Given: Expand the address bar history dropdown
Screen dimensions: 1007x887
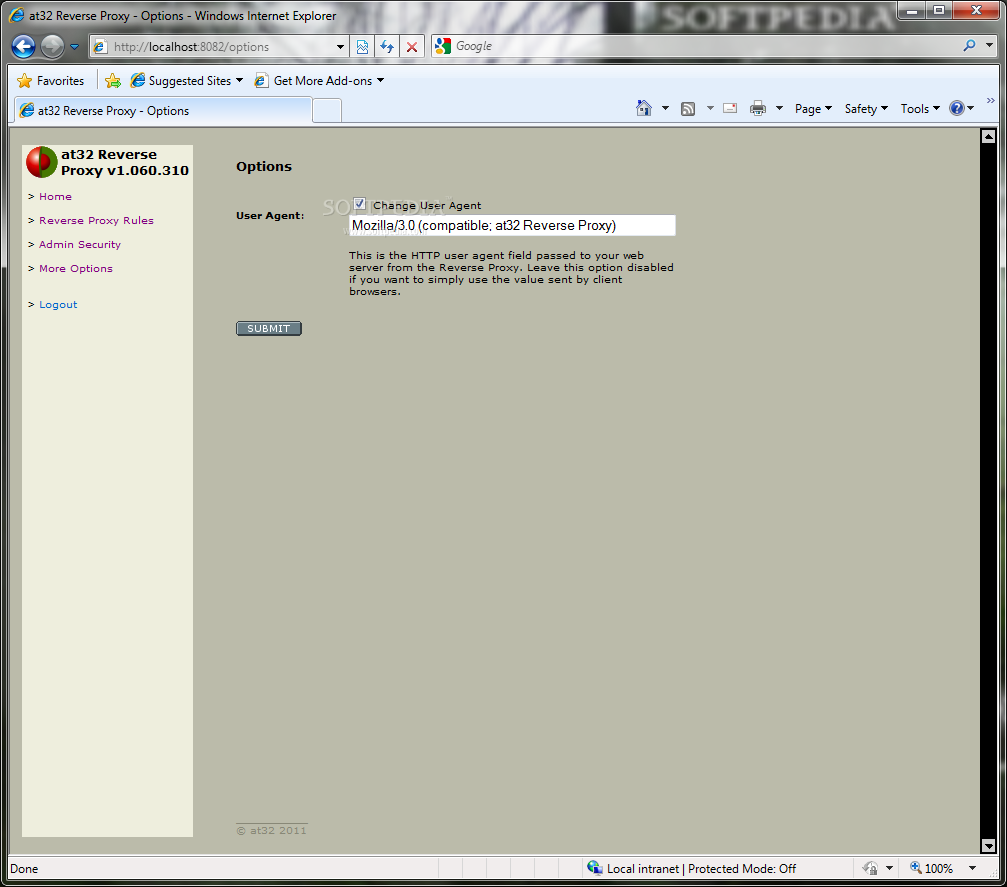Looking at the screenshot, I should point(340,47).
